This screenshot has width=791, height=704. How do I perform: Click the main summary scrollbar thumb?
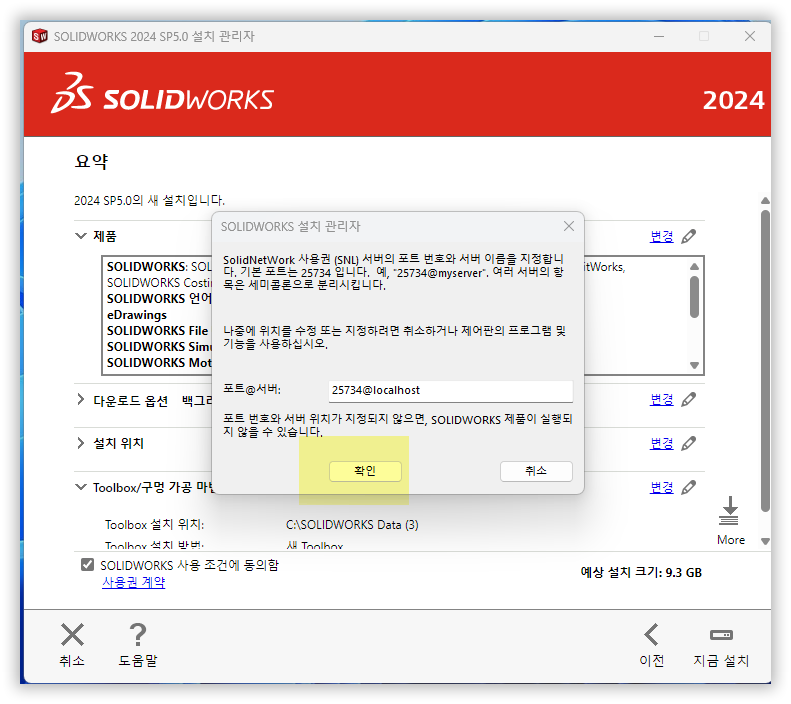tap(765, 361)
